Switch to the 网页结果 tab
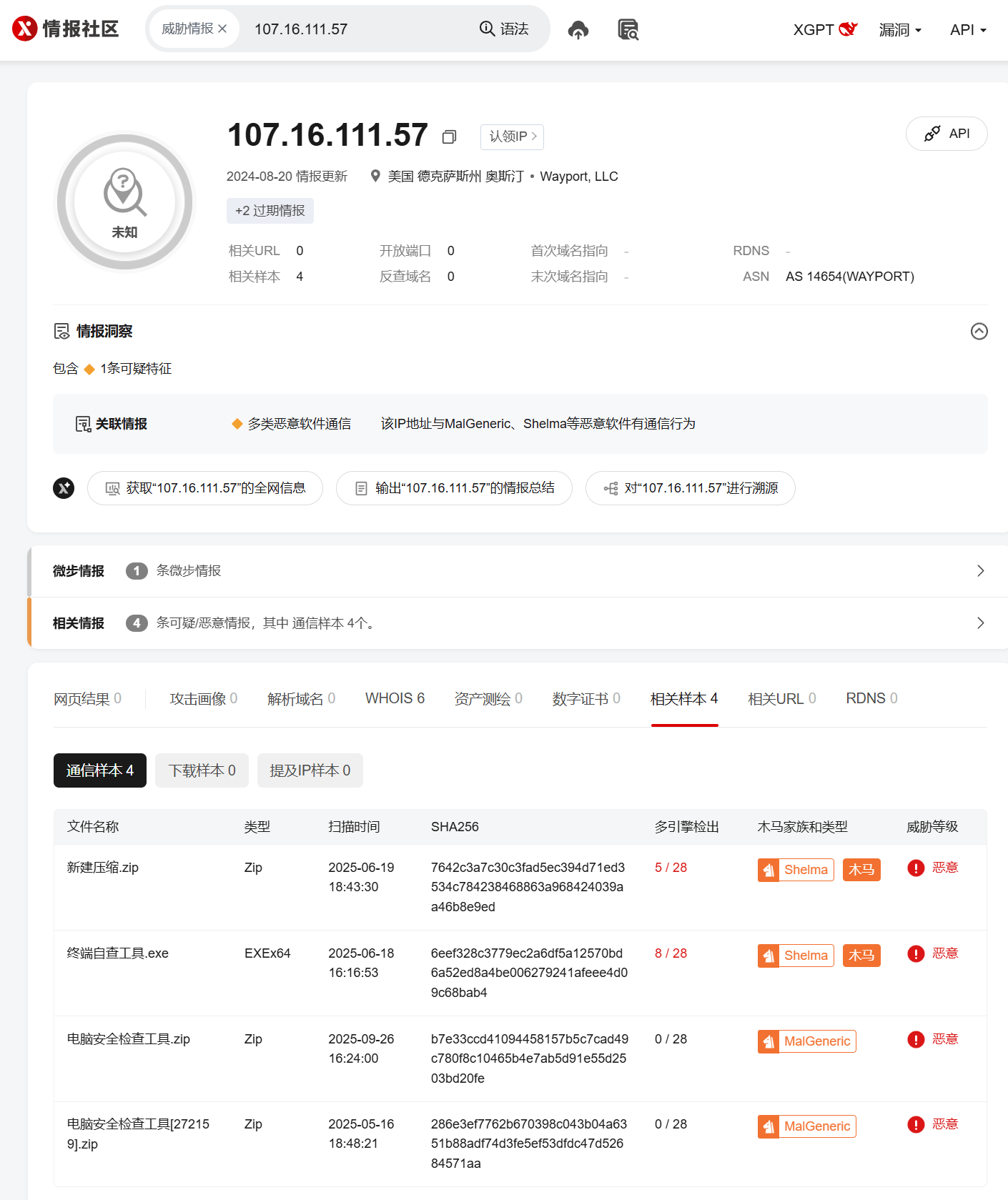Viewport: 1008px width, 1200px height. pyautogui.click(x=87, y=698)
